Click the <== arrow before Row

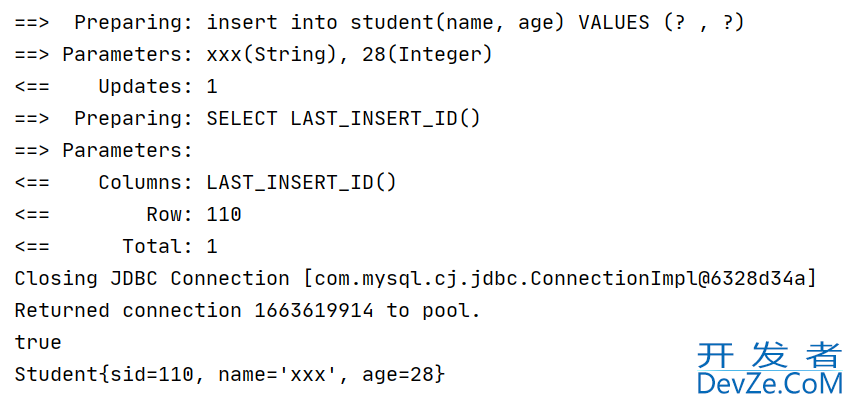32,214
